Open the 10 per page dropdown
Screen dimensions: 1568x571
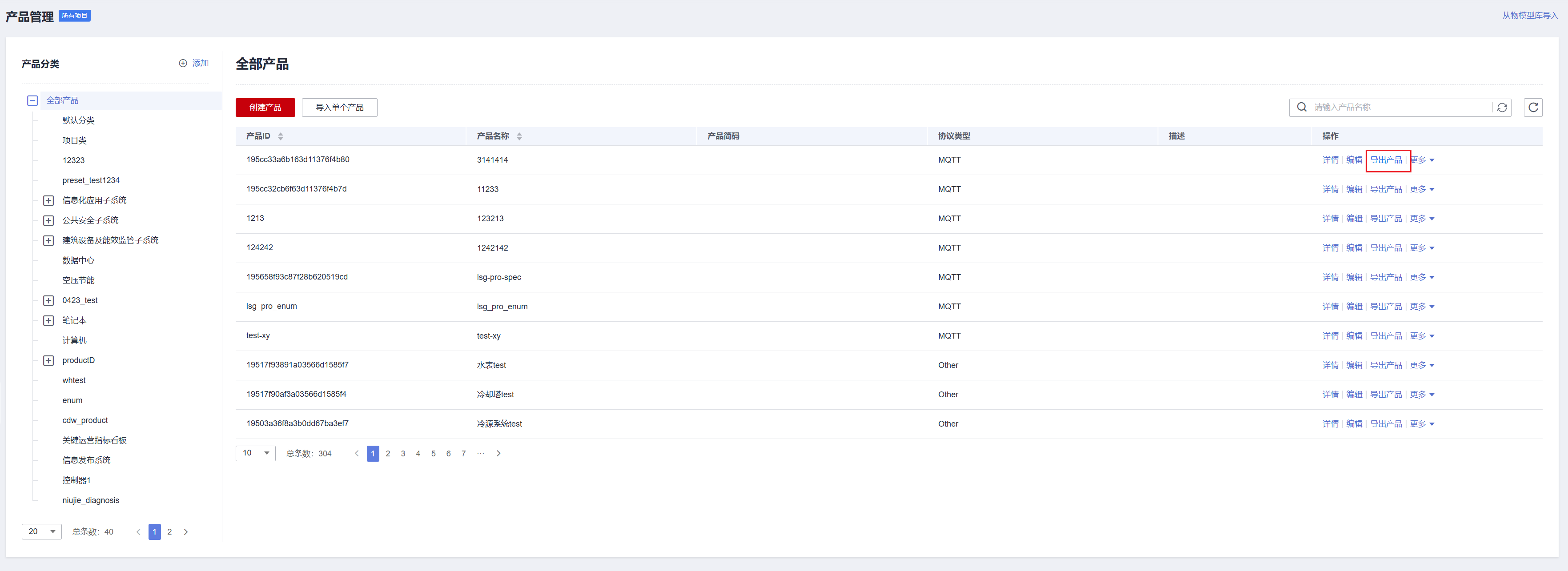click(x=255, y=454)
